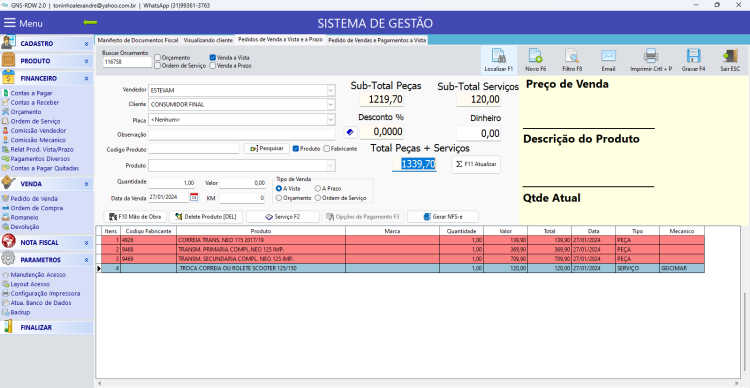
Task: Click Delete Produto [DEL] button
Action: click(206, 217)
